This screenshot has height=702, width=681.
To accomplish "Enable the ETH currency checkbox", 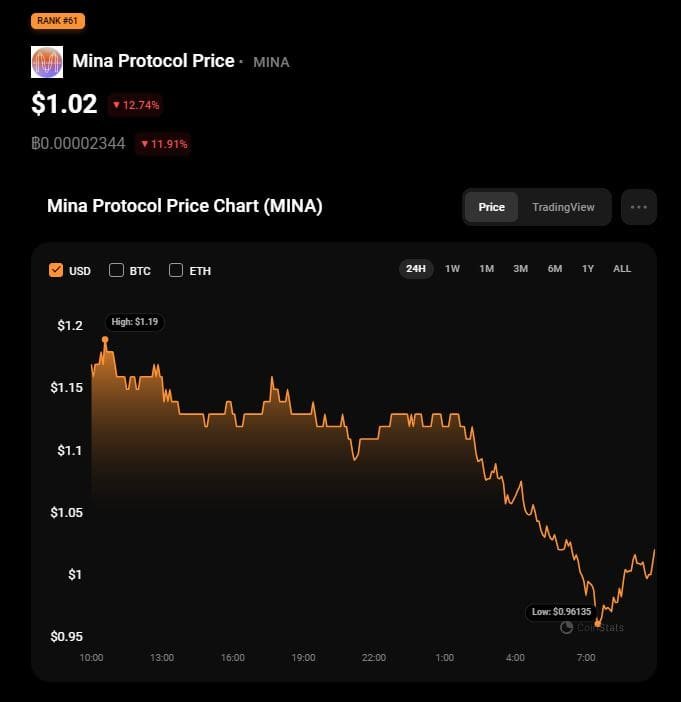I will point(176,270).
